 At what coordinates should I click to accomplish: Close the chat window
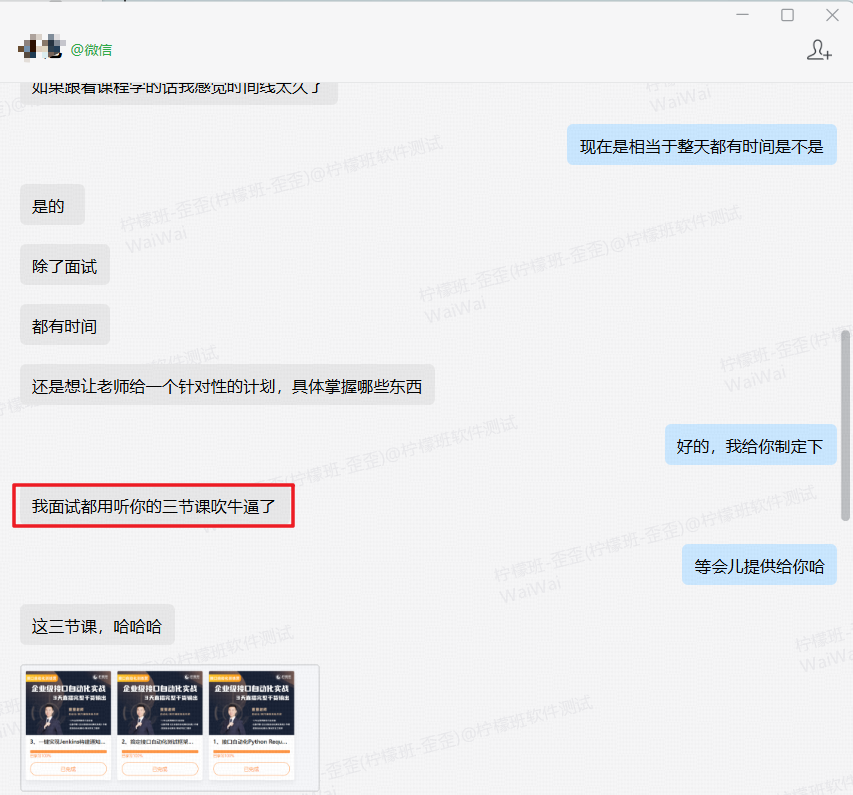[832, 15]
